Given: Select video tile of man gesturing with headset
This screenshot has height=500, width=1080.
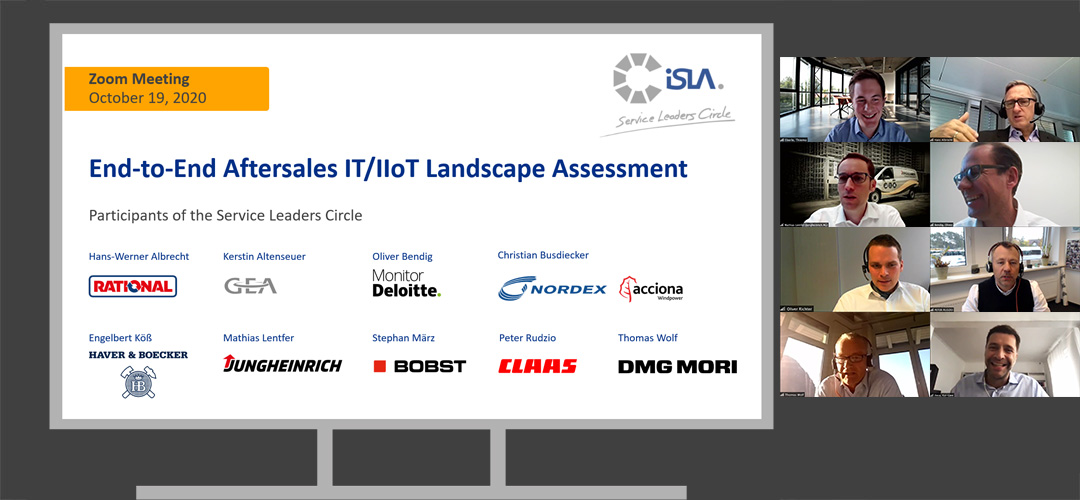Looking at the screenshot, I should [1005, 99].
